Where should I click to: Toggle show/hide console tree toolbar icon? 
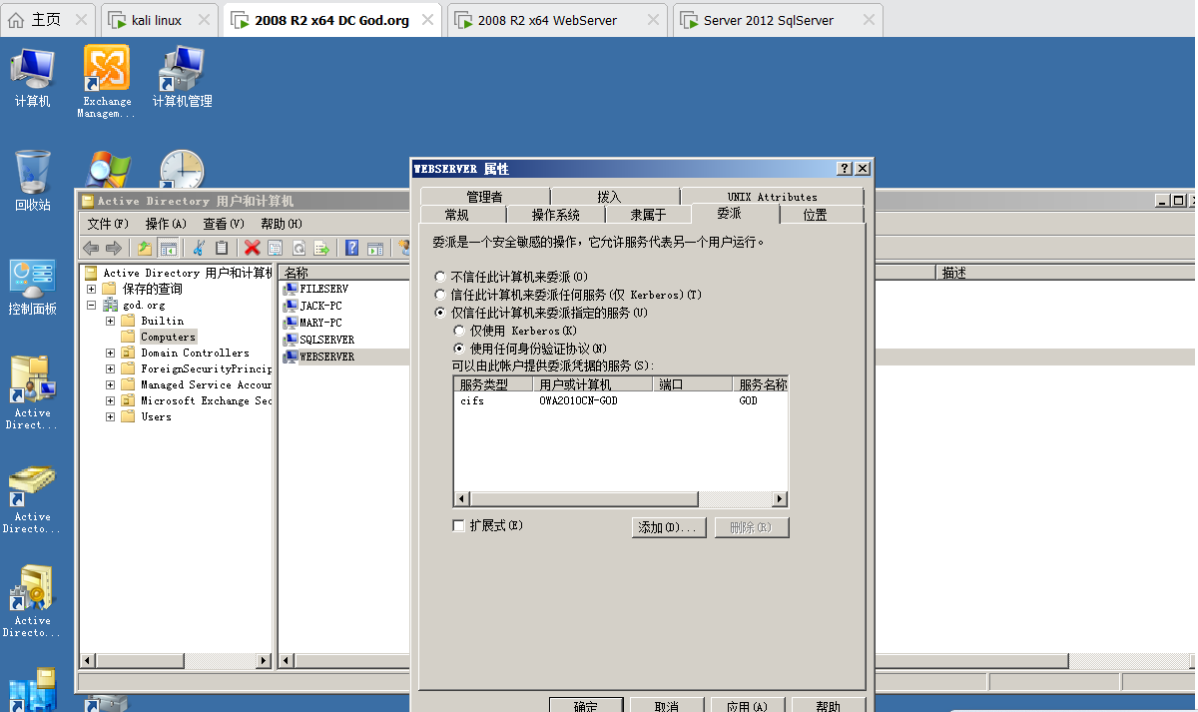click(168, 248)
